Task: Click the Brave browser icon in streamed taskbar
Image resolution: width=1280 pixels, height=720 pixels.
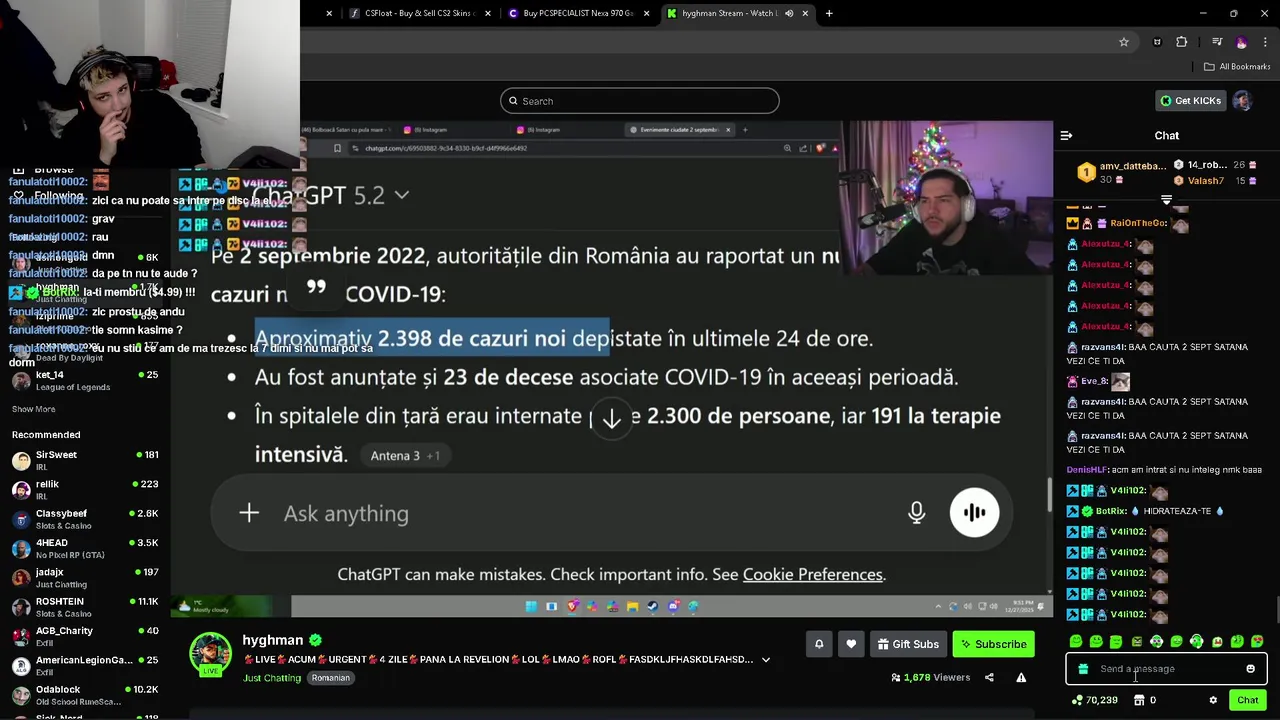Action: click(x=572, y=606)
